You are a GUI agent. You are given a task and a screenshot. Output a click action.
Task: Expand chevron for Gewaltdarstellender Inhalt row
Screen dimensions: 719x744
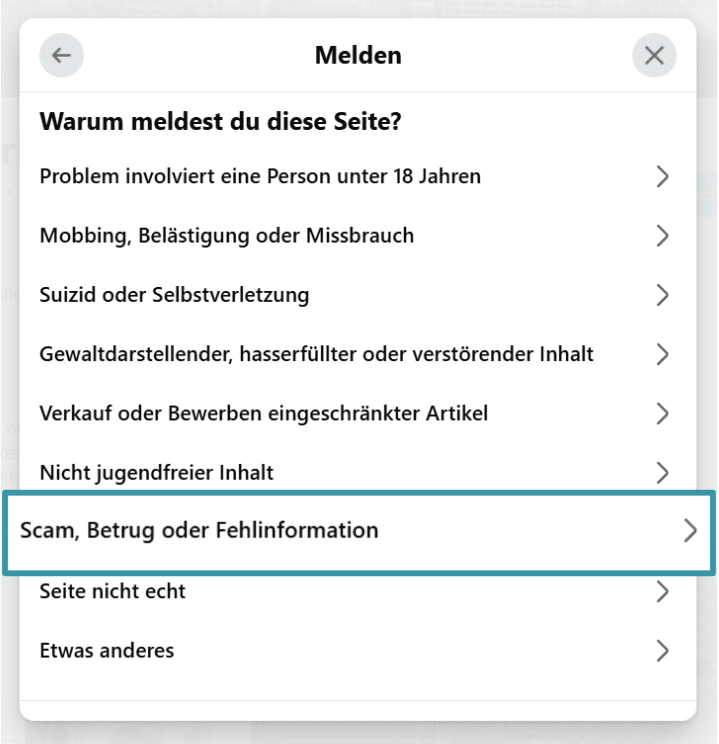(661, 353)
